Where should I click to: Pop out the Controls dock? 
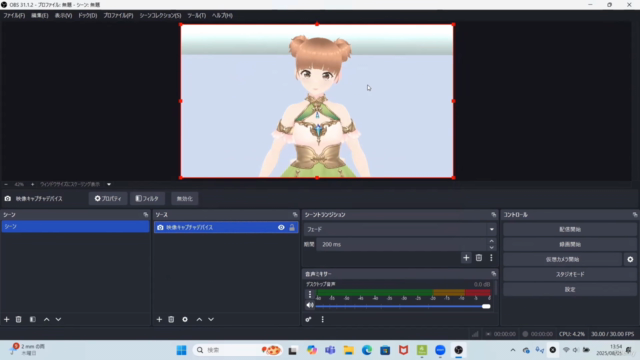pos(635,214)
